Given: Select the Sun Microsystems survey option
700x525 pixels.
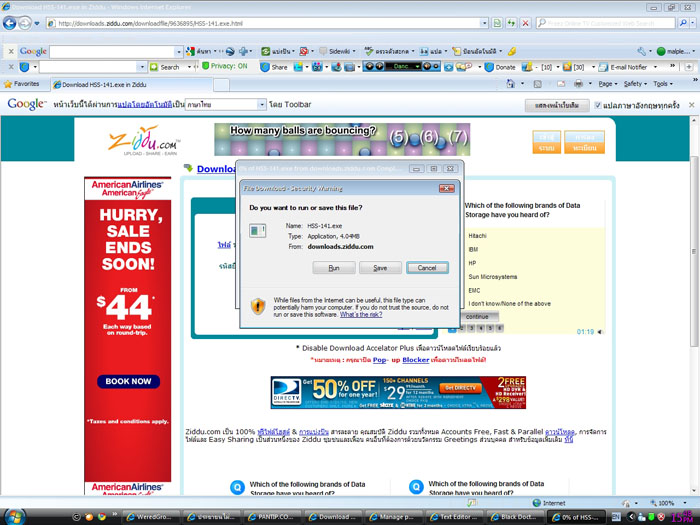Looking at the screenshot, I should 492,277.
